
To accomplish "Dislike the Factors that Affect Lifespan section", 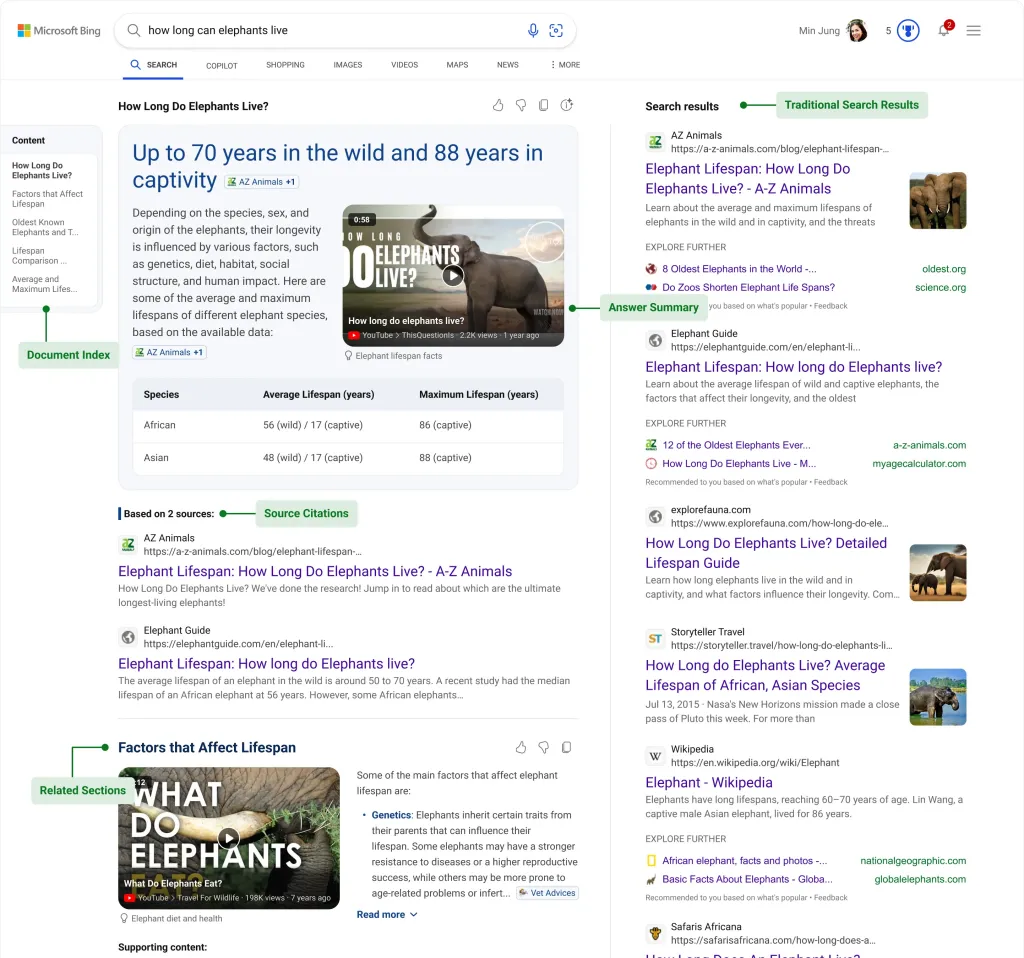I will click(543, 747).
